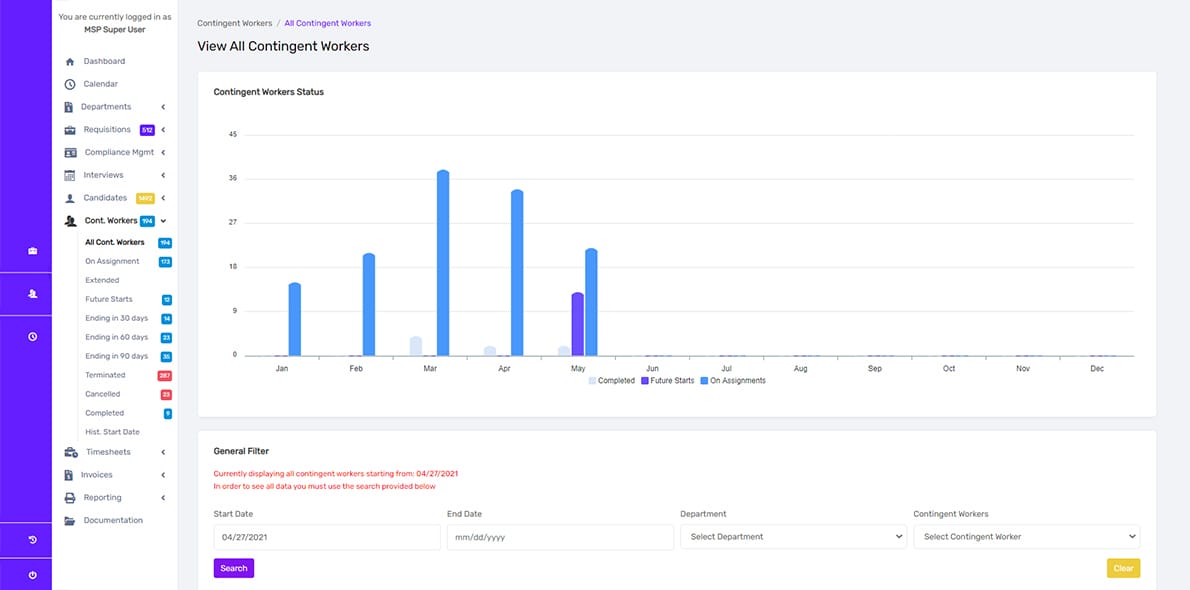Select the Terminated workers menu item

pyautogui.click(x=105, y=375)
